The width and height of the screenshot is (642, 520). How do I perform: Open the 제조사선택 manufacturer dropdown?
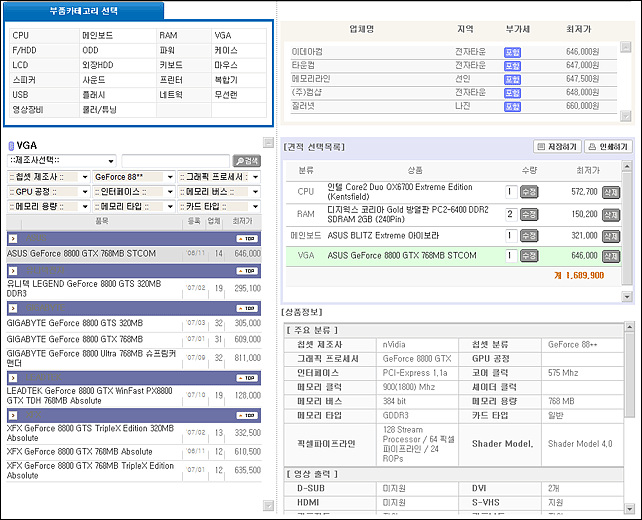(x=62, y=161)
